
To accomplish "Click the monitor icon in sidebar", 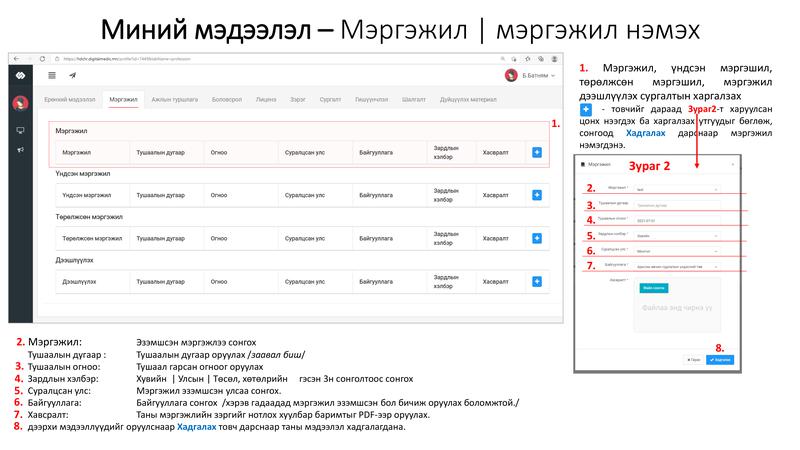I will (x=20, y=130).
